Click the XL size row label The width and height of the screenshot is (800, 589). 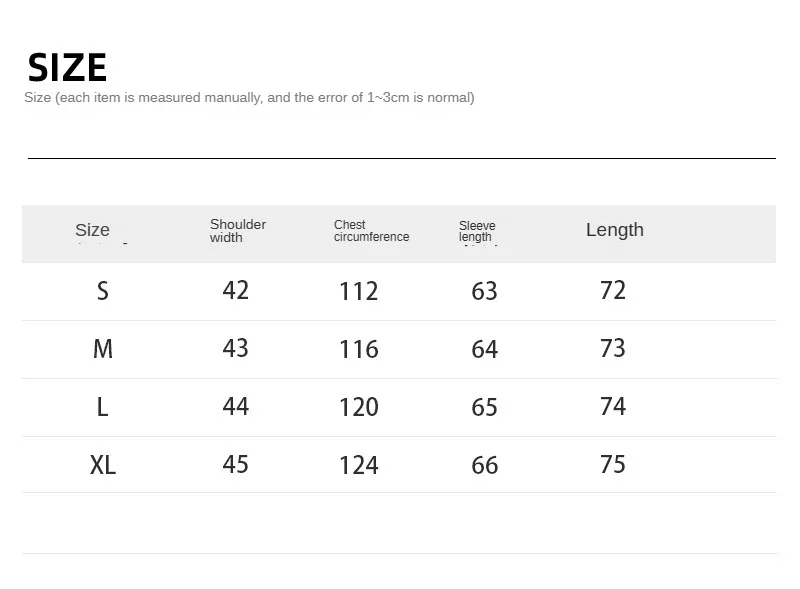(103, 465)
